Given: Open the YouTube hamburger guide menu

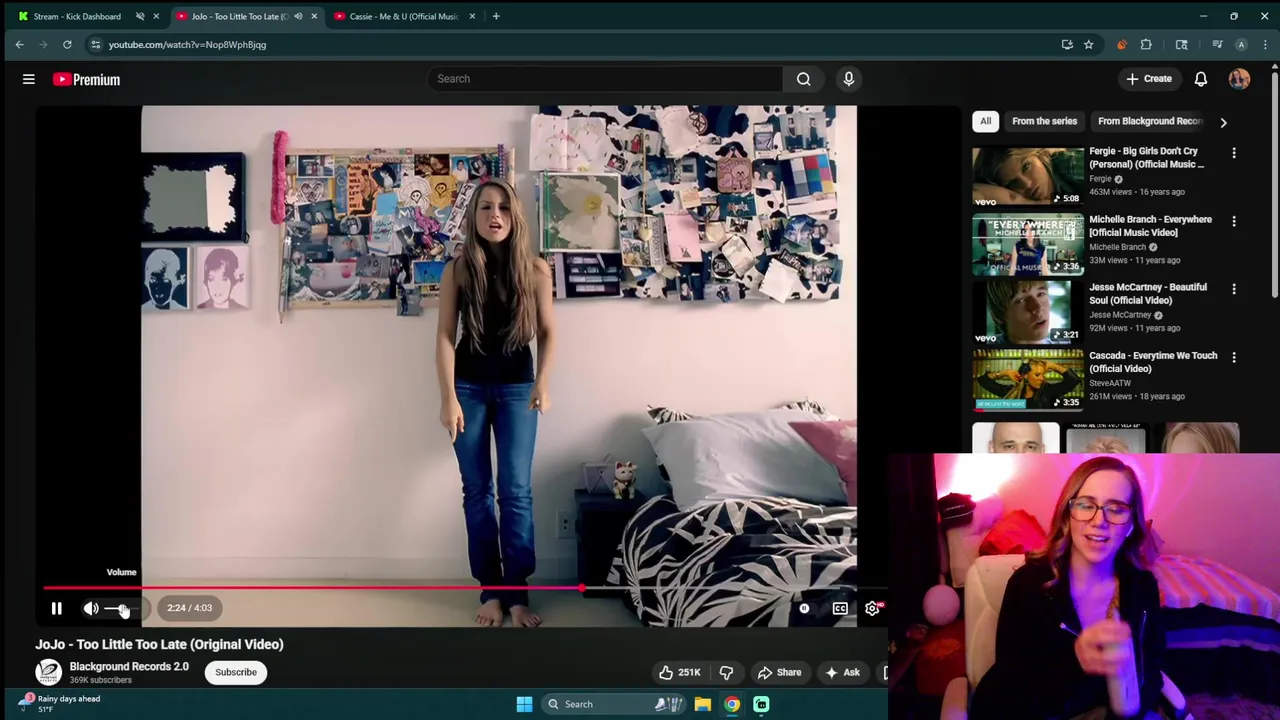Looking at the screenshot, I should [29, 79].
